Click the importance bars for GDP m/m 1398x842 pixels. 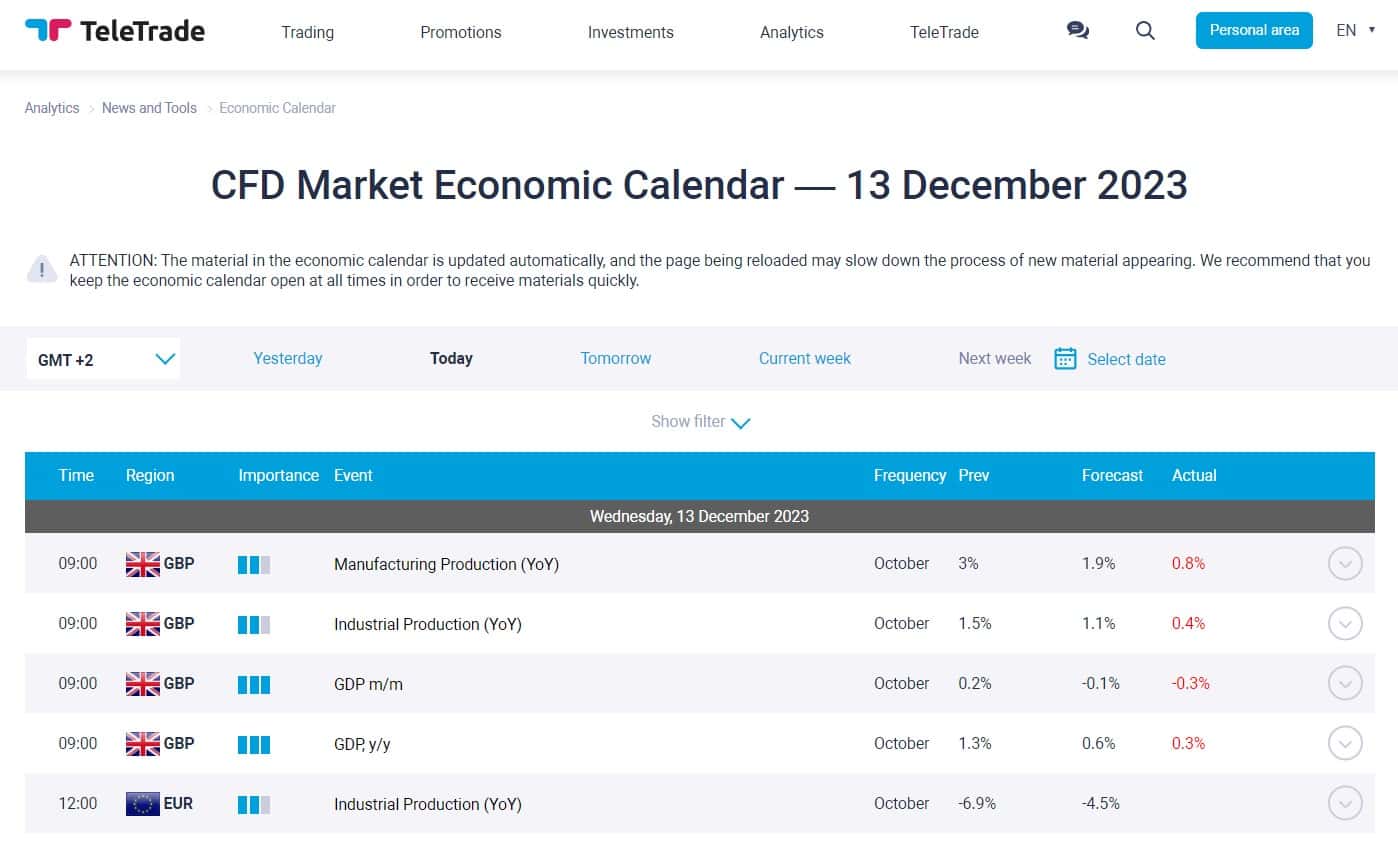click(254, 684)
